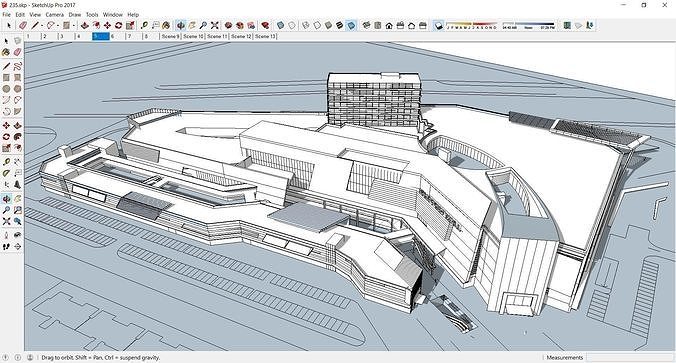Toggle Show/Hide Shadows button

click(x=438, y=25)
